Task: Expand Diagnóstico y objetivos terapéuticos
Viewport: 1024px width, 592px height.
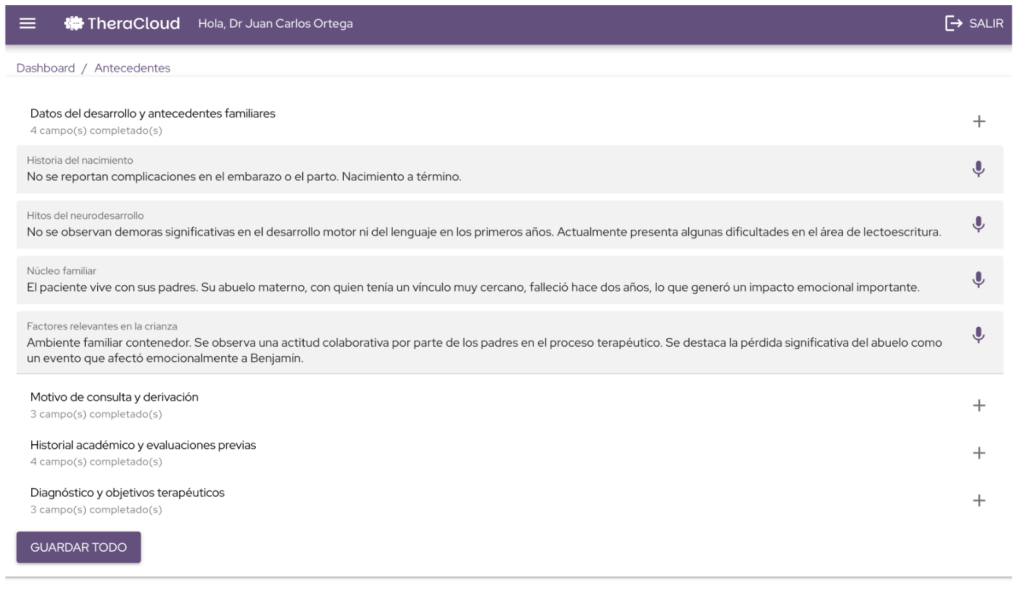Action: pos(979,500)
